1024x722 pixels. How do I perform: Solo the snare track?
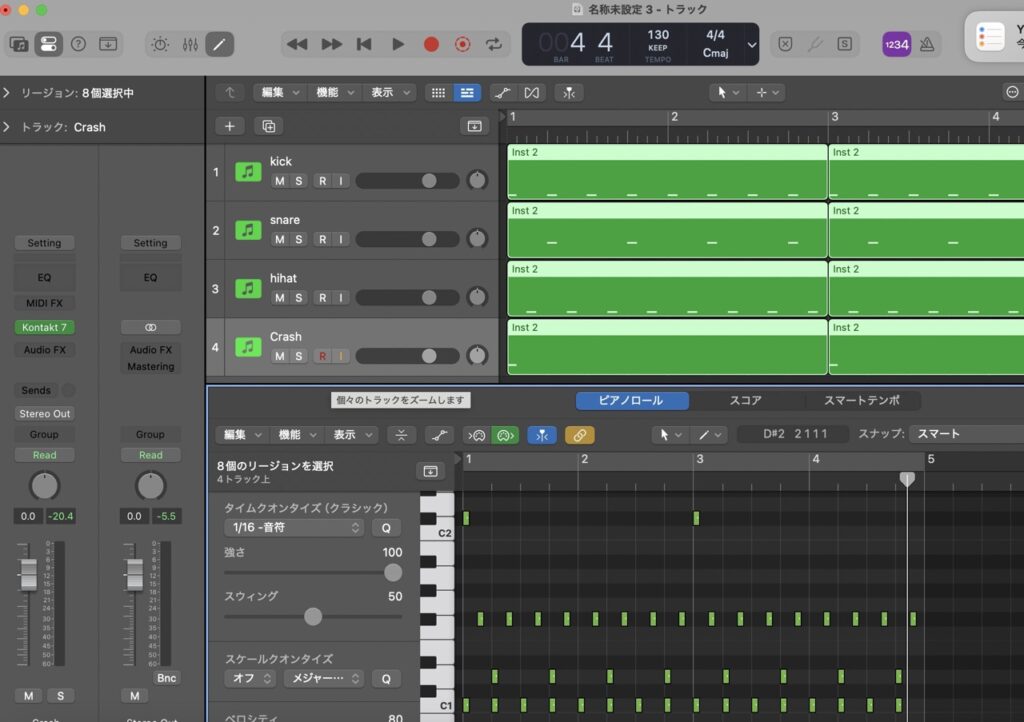pos(298,239)
